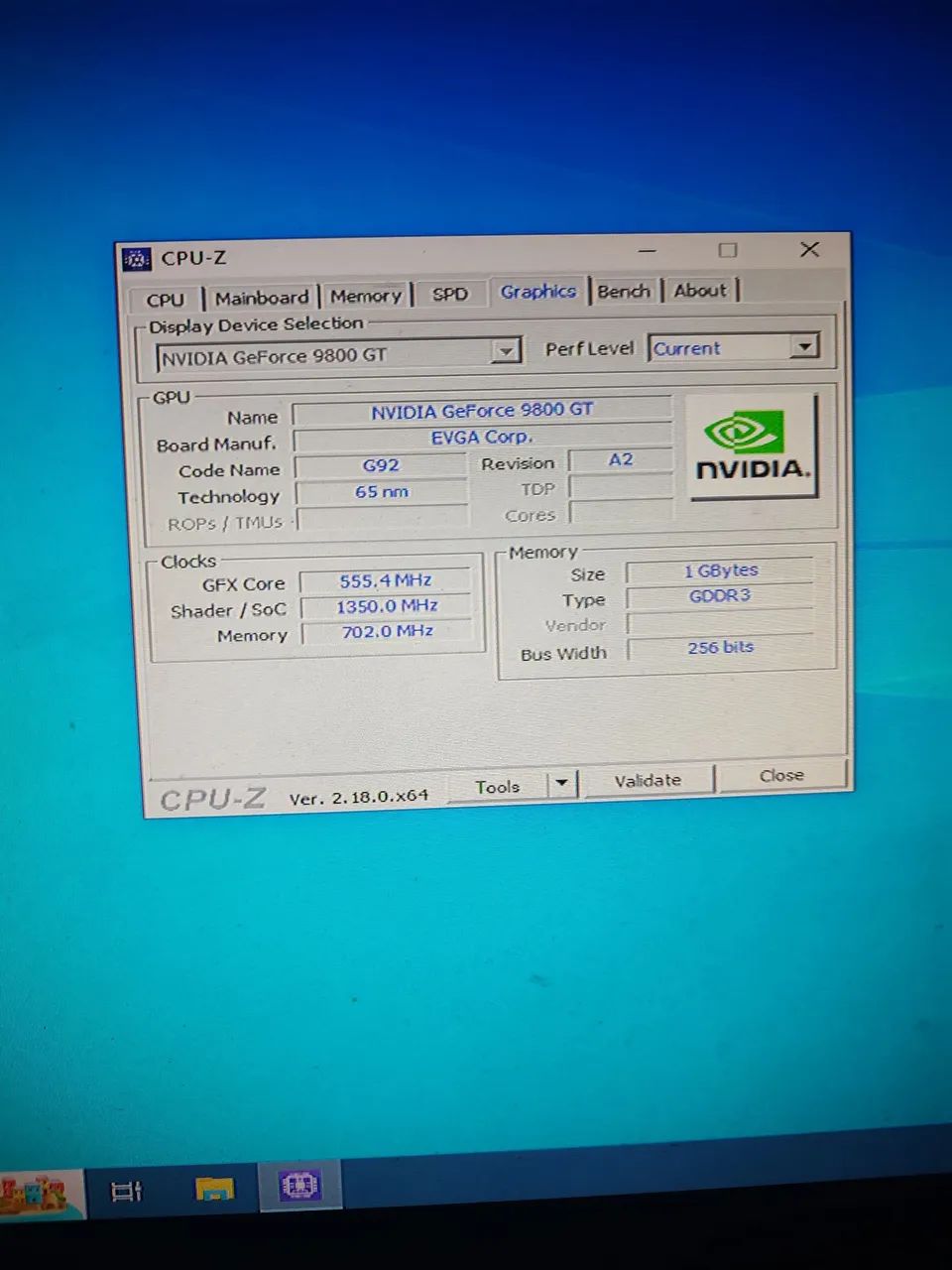Click the Validate button

click(648, 781)
